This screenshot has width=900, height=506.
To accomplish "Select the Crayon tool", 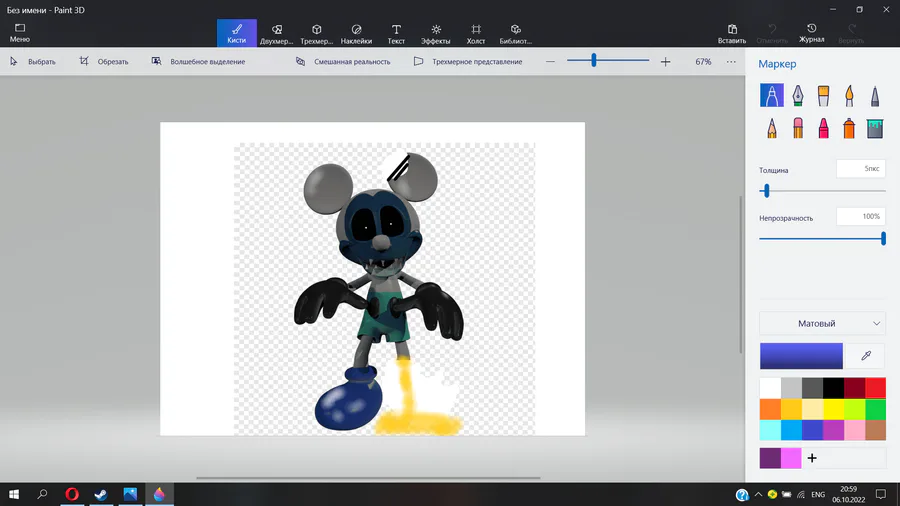I will tap(823, 128).
